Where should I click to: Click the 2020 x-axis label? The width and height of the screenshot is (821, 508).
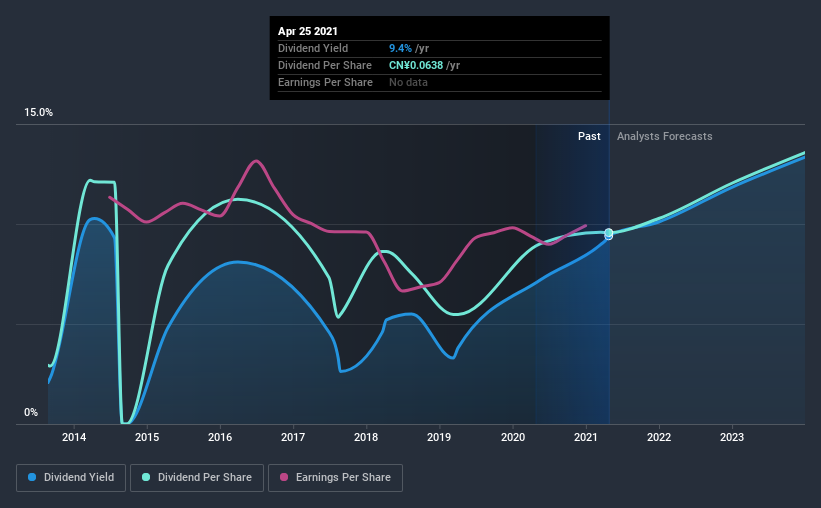(513, 437)
